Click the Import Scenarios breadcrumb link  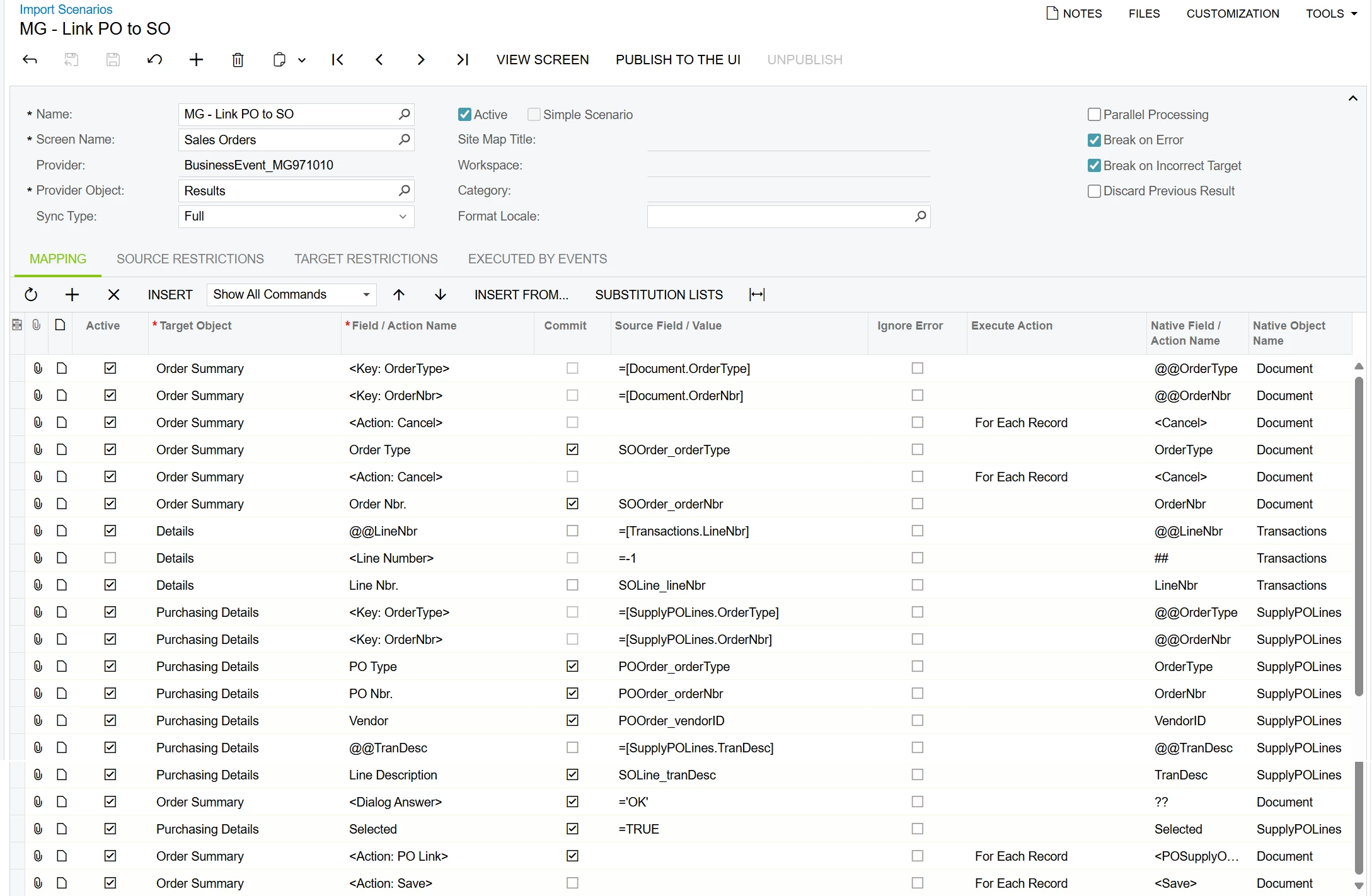click(66, 9)
